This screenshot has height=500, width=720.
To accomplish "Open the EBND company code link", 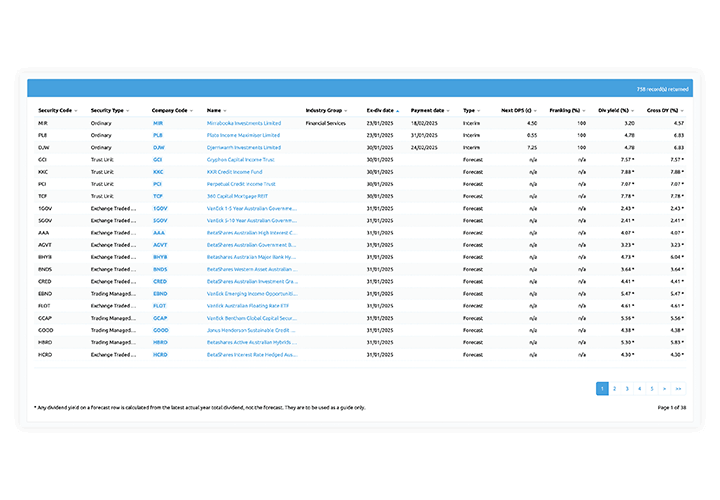I will pos(160,294).
